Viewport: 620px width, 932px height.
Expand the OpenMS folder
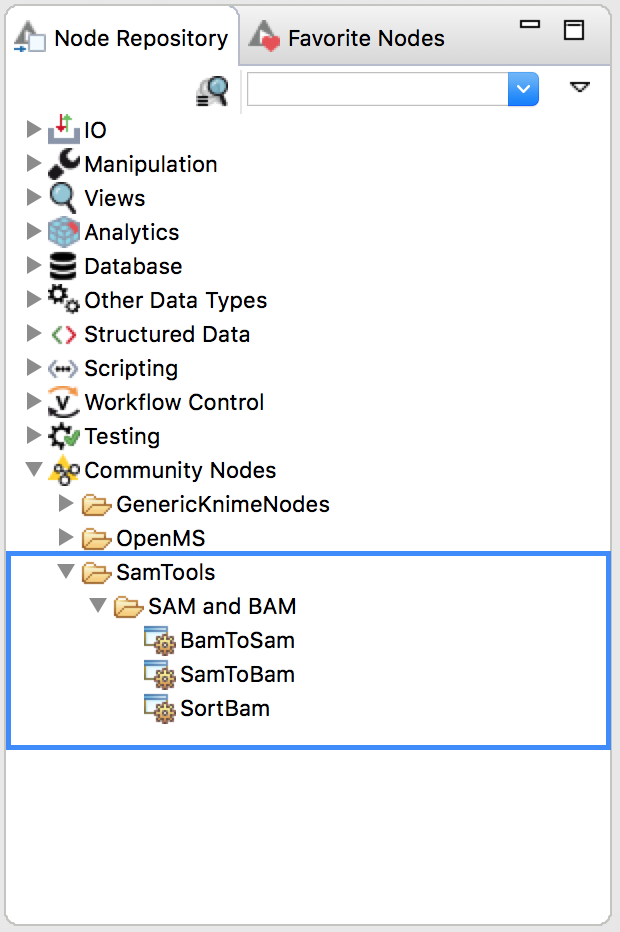pyautogui.click(x=66, y=538)
